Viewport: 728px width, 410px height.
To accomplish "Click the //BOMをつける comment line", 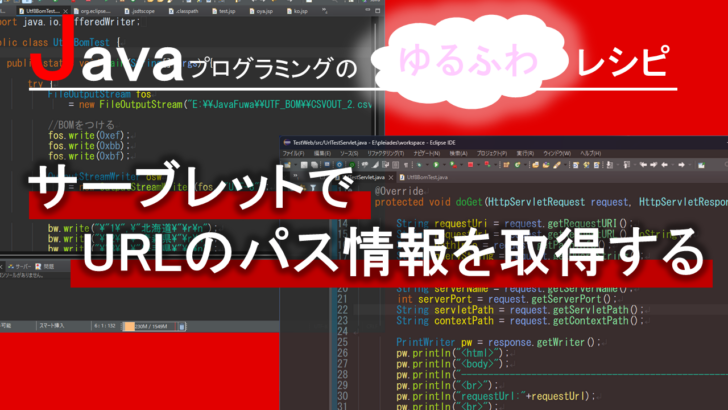I will click(82, 124).
